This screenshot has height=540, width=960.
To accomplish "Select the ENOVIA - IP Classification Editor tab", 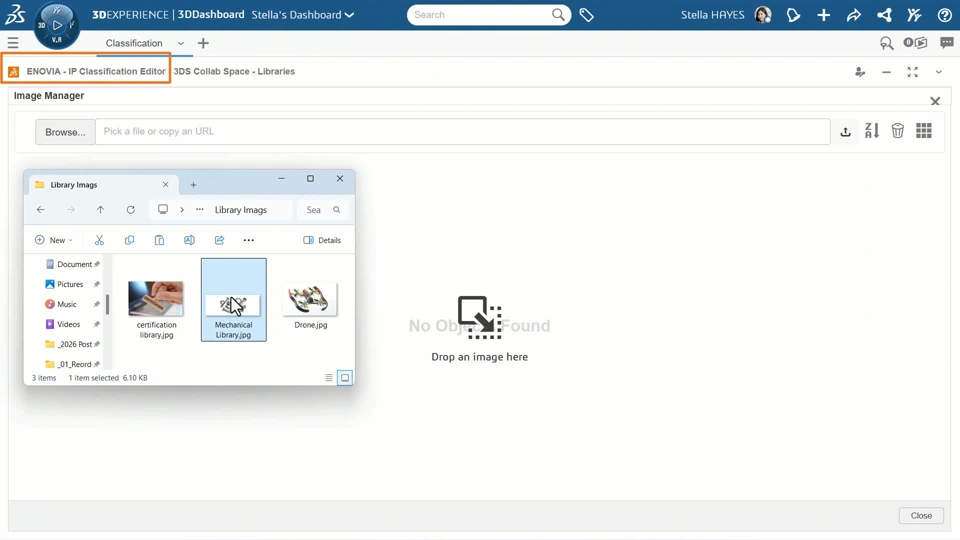I will coord(86,72).
